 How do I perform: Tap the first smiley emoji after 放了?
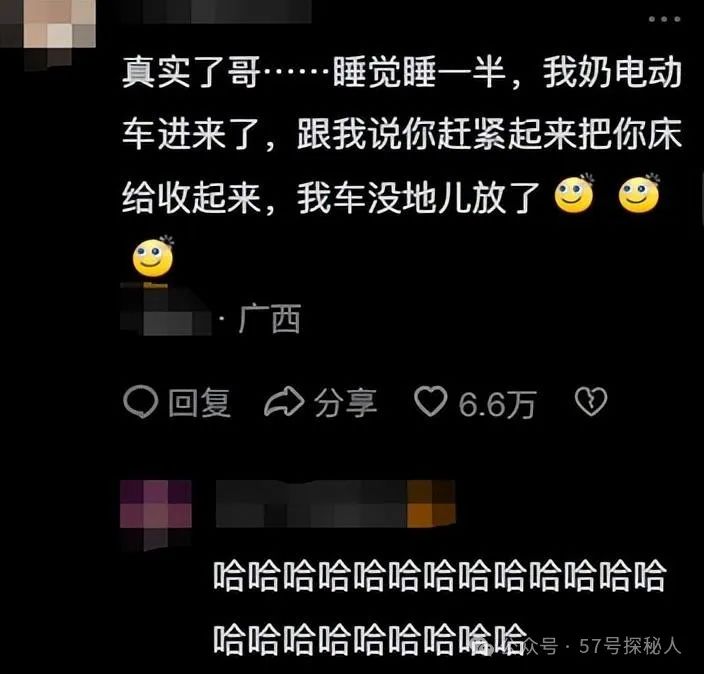coord(574,194)
